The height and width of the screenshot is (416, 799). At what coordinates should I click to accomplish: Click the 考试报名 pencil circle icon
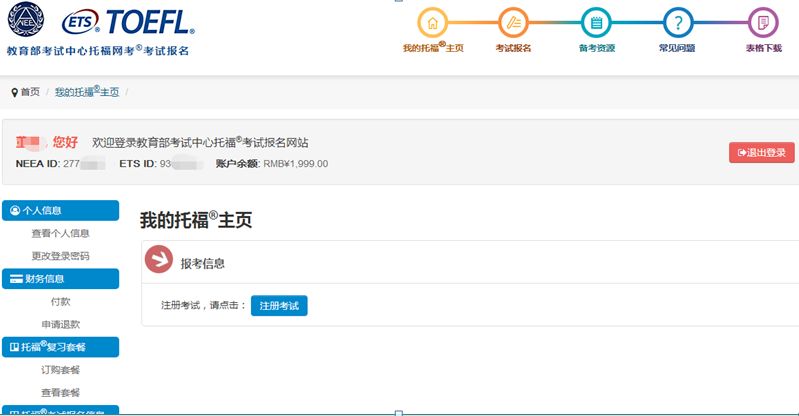[513, 23]
